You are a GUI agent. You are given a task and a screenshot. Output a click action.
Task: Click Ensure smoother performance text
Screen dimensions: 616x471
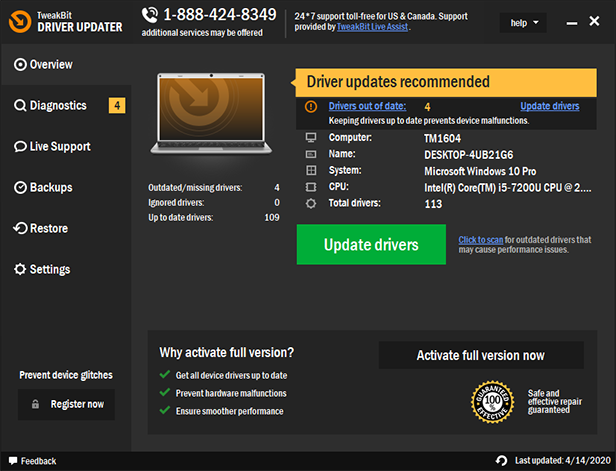229,411
